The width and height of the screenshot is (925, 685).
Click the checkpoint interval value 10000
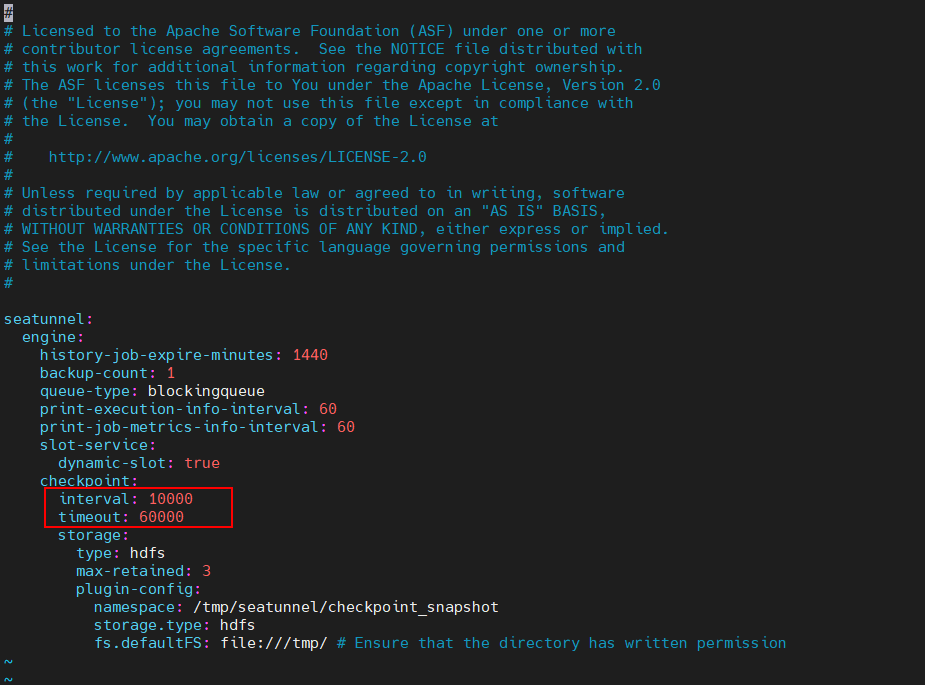170,499
